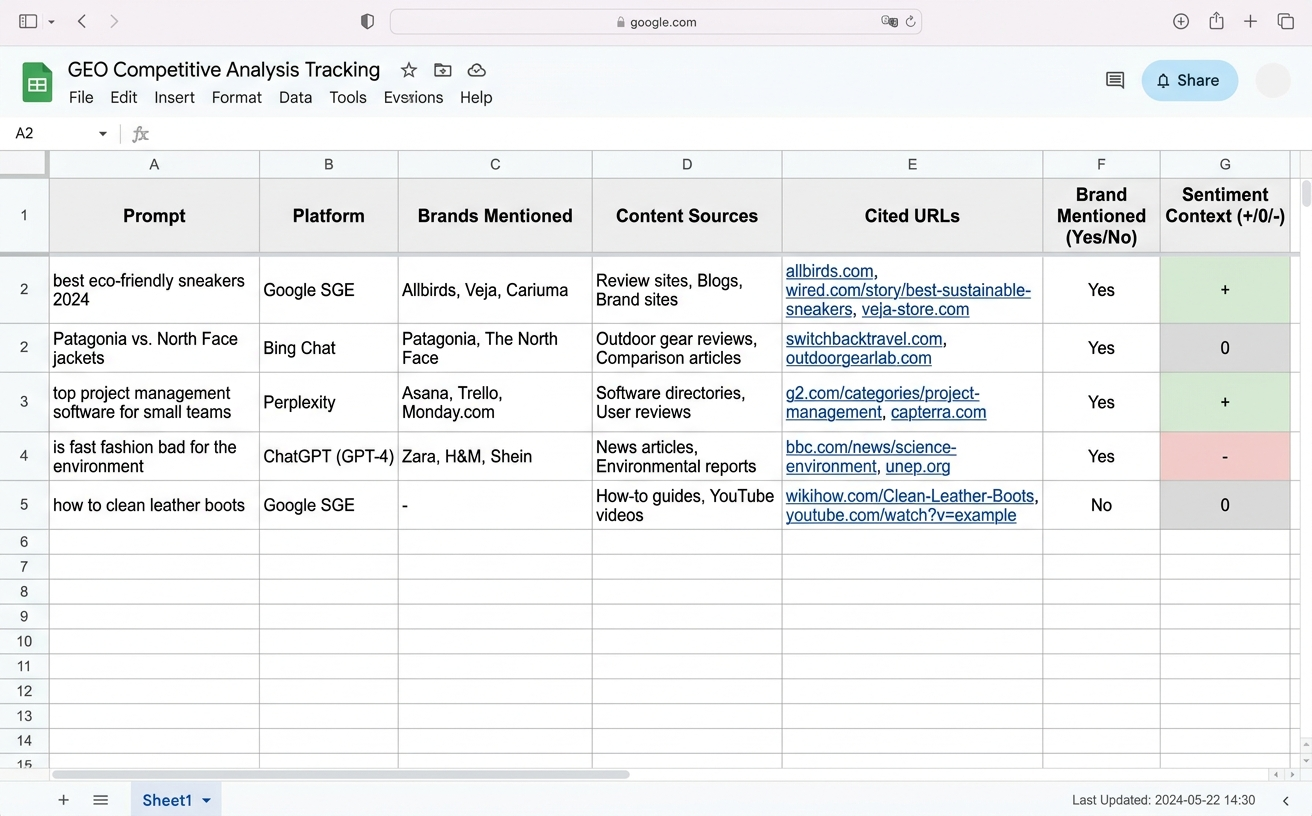Open the veja-store.com link
This screenshot has height=816, width=1312.
click(915, 309)
